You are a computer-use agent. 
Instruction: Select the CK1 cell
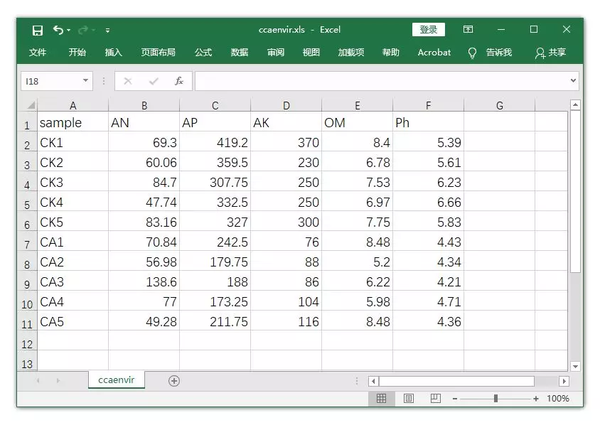pyautogui.click(x=73, y=142)
